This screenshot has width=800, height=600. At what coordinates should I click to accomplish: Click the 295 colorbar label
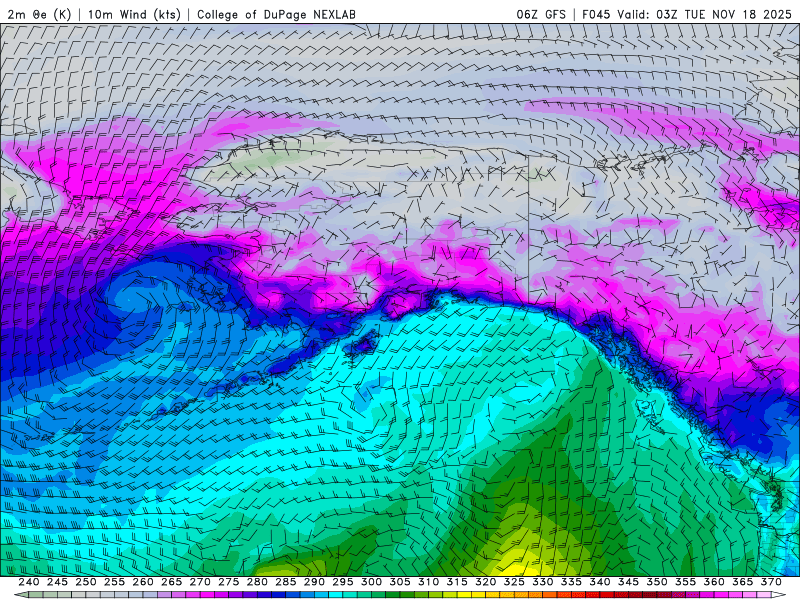[x=343, y=582]
